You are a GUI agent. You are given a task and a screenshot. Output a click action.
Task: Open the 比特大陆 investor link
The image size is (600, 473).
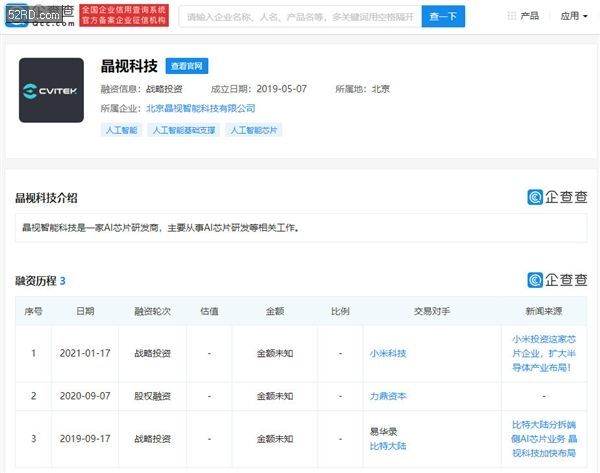coord(388,445)
